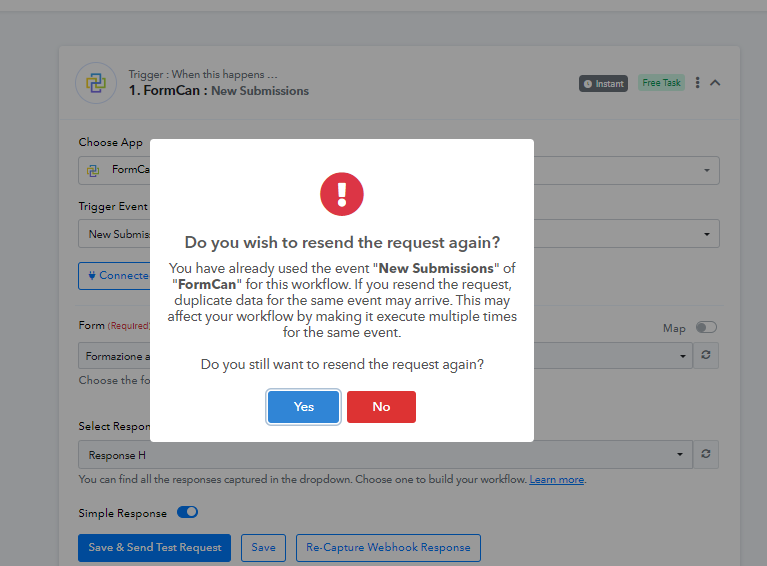The image size is (767, 566).
Task: Confirm resend by clicking Yes
Action: coord(303,407)
